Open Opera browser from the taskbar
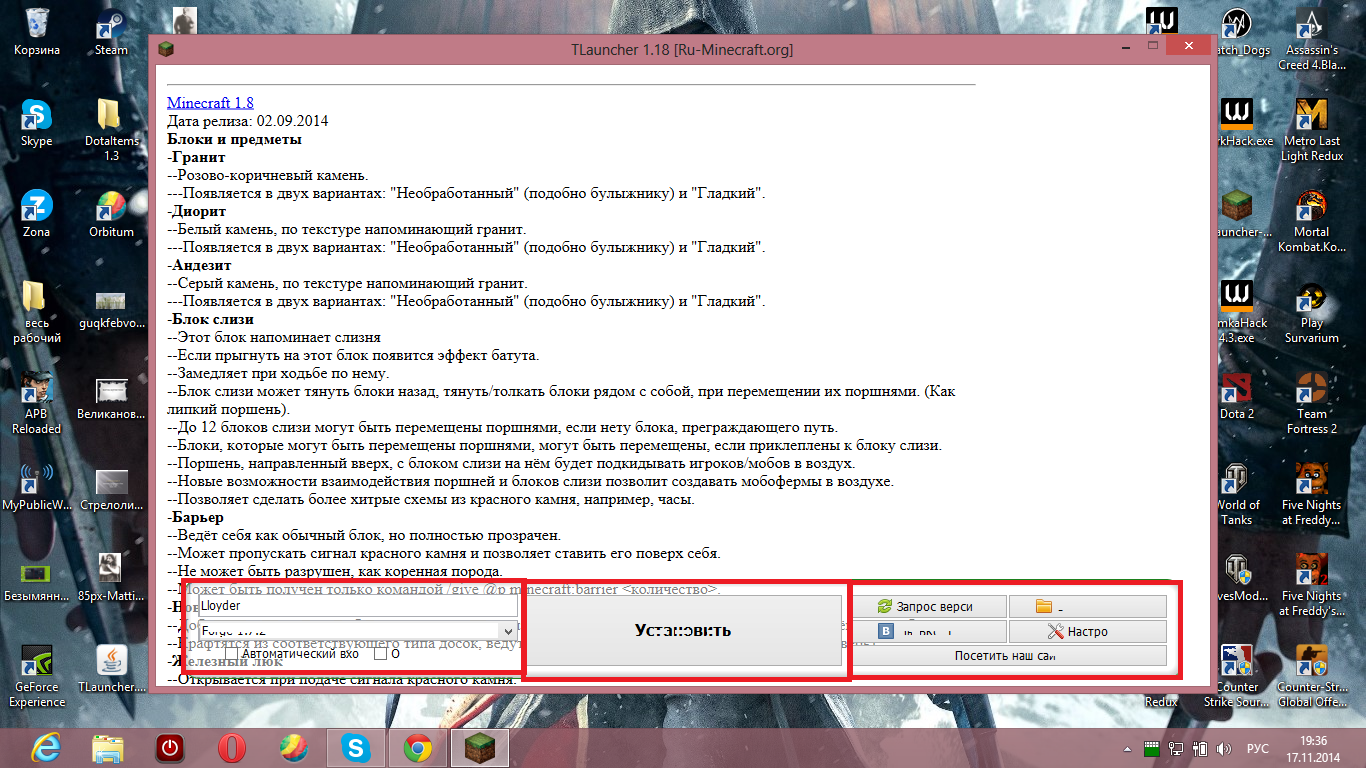This screenshot has width=1366, height=768. point(232,748)
